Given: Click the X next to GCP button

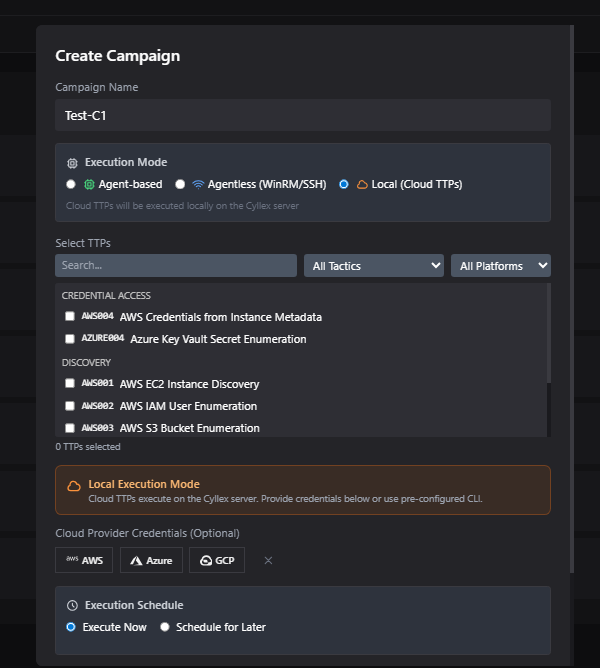Looking at the screenshot, I should (268, 560).
